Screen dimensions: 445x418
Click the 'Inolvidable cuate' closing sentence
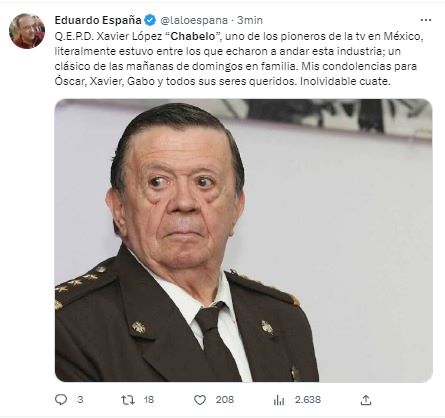(345, 81)
